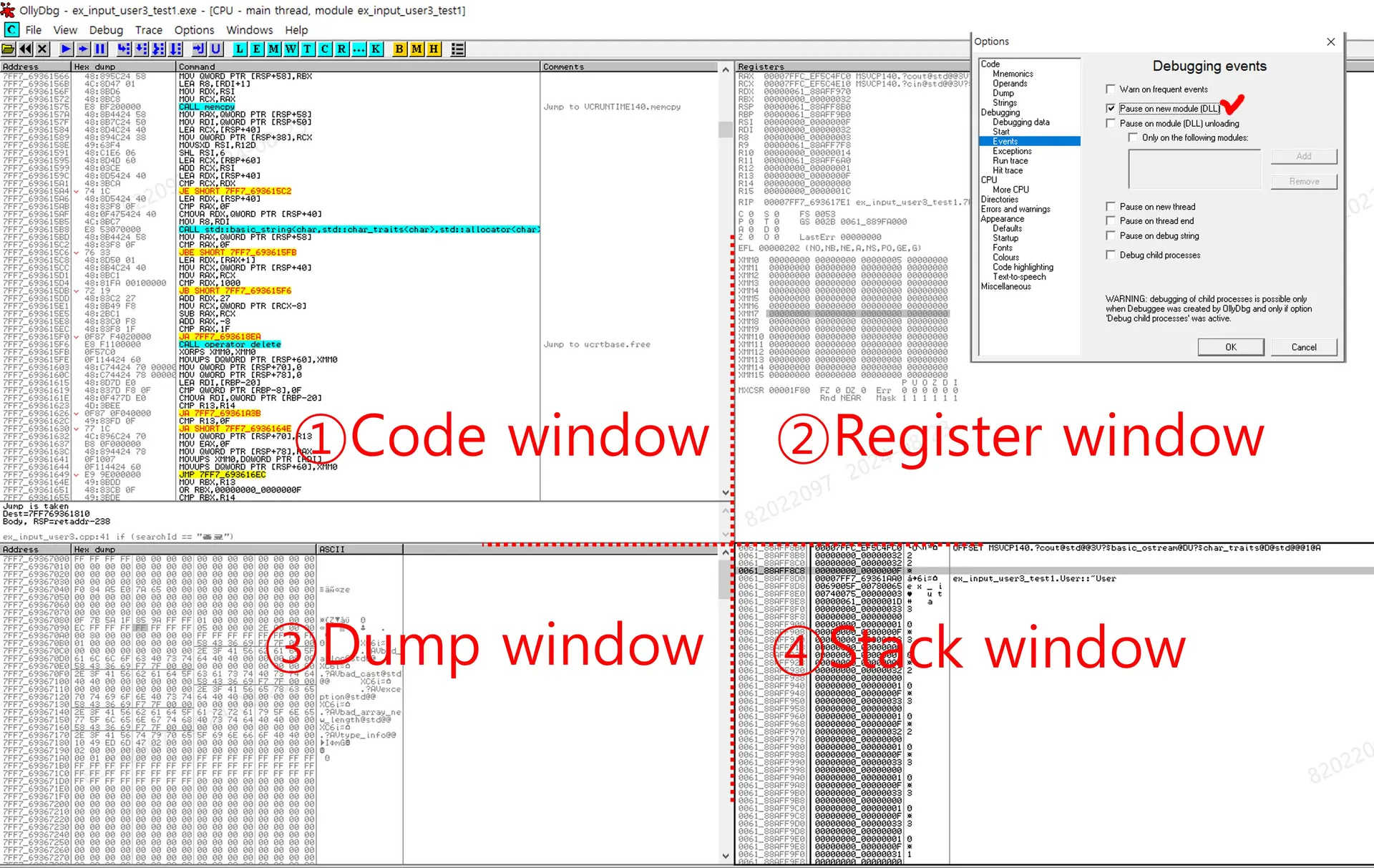Click the OK button in Options dialog
Image resolution: width=1374 pixels, height=868 pixels.
click(x=1225, y=347)
